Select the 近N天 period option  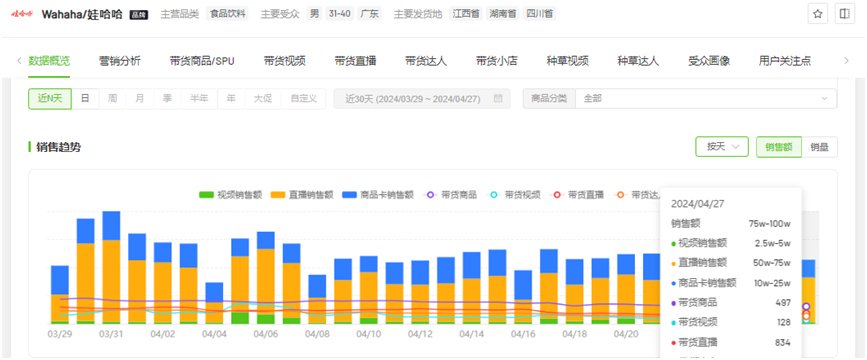pyautogui.click(x=50, y=99)
